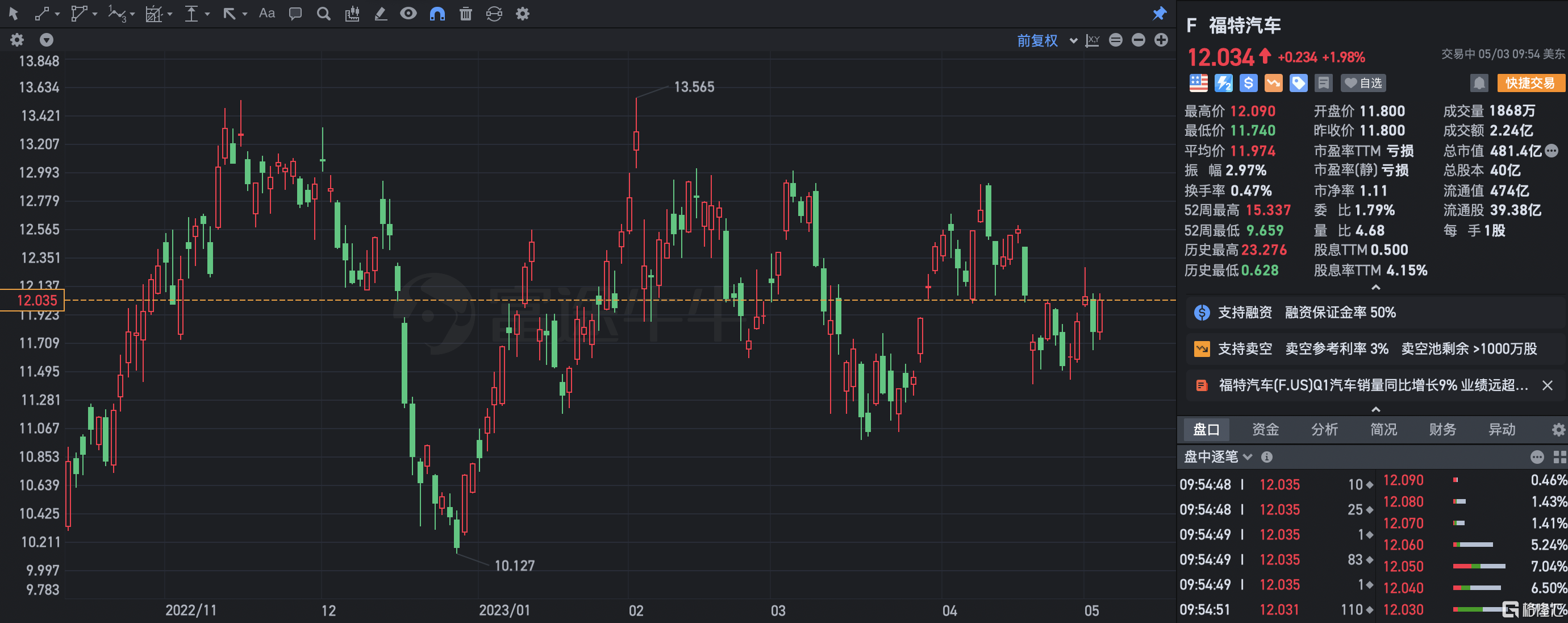The image size is (1568, 623).
Task: Open line tool dropdown arrow
Action: click(x=57, y=14)
